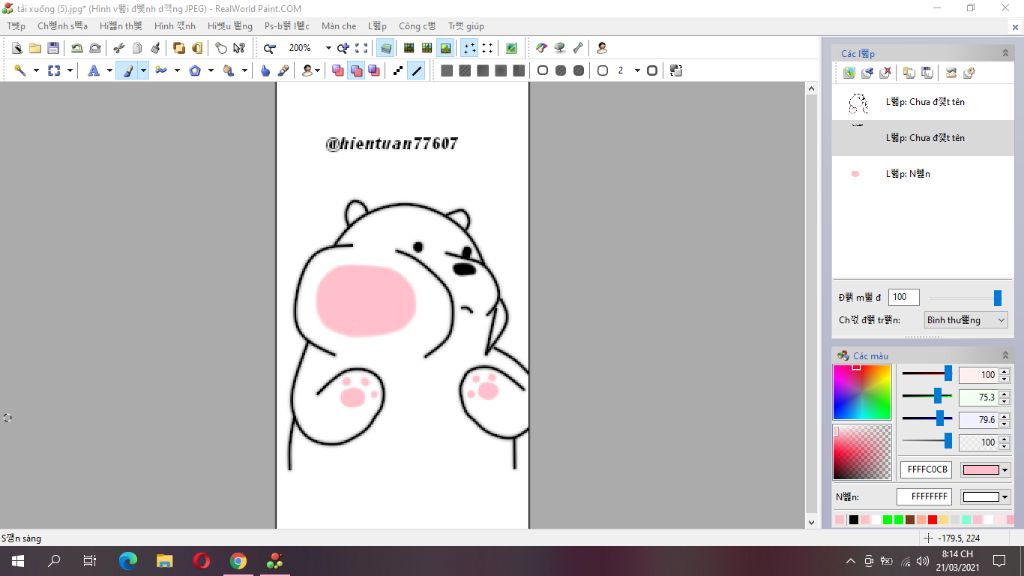The image size is (1024, 576).
Task: Pick a hue in the rainbow color square
Action: click(862, 392)
